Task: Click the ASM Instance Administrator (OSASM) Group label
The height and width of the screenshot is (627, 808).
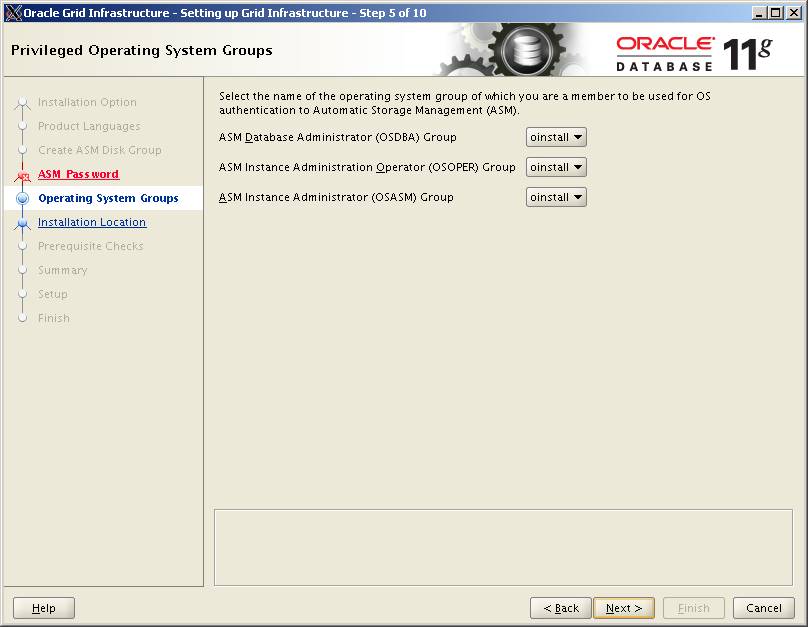Action: (x=336, y=197)
